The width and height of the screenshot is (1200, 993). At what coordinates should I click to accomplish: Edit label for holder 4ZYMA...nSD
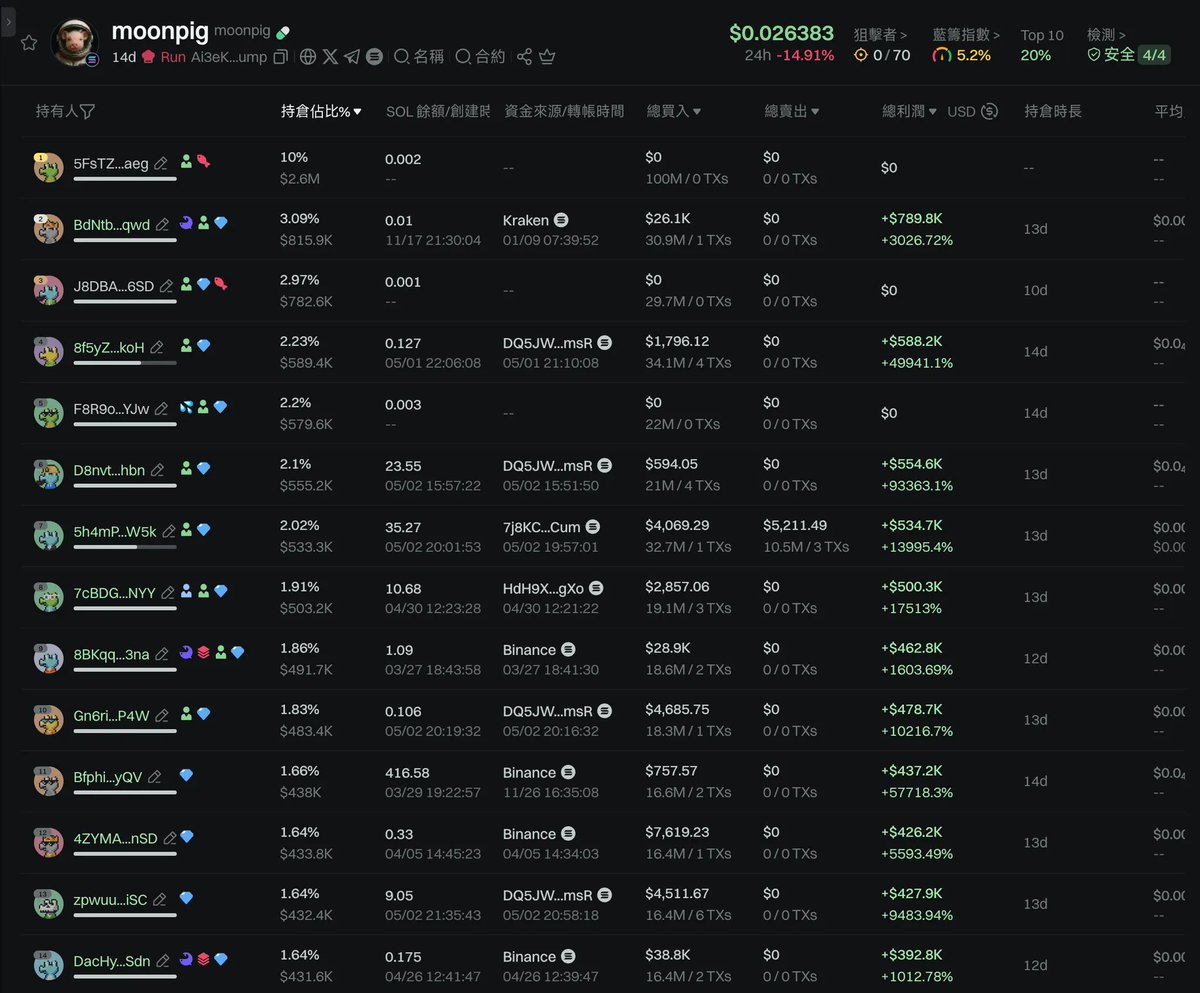click(x=170, y=838)
